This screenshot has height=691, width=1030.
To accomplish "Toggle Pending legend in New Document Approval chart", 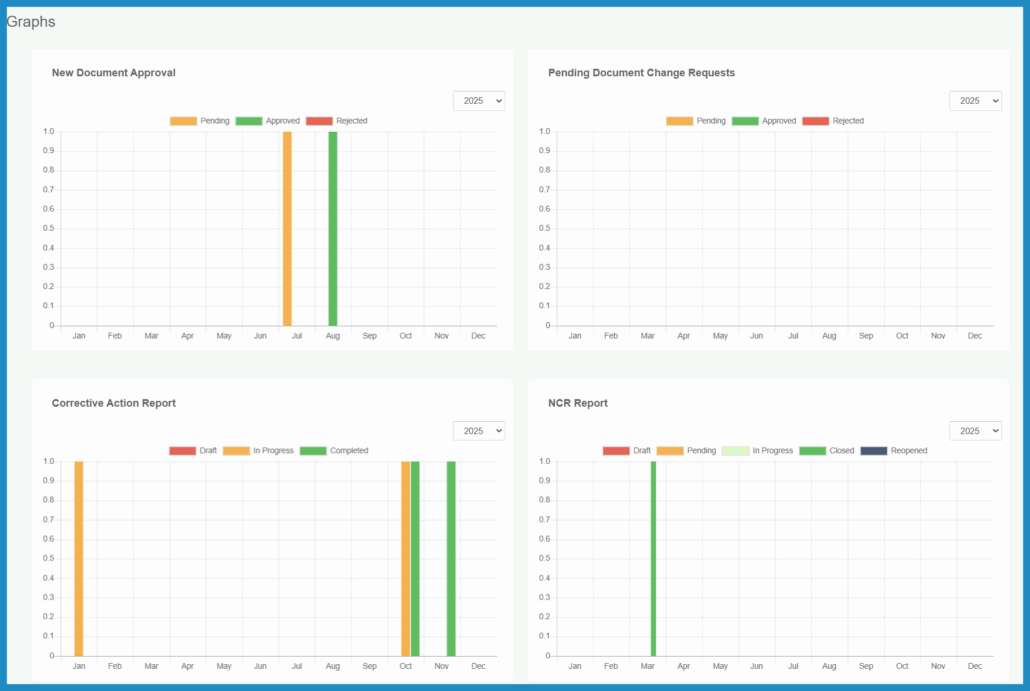I will tap(184, 121).
